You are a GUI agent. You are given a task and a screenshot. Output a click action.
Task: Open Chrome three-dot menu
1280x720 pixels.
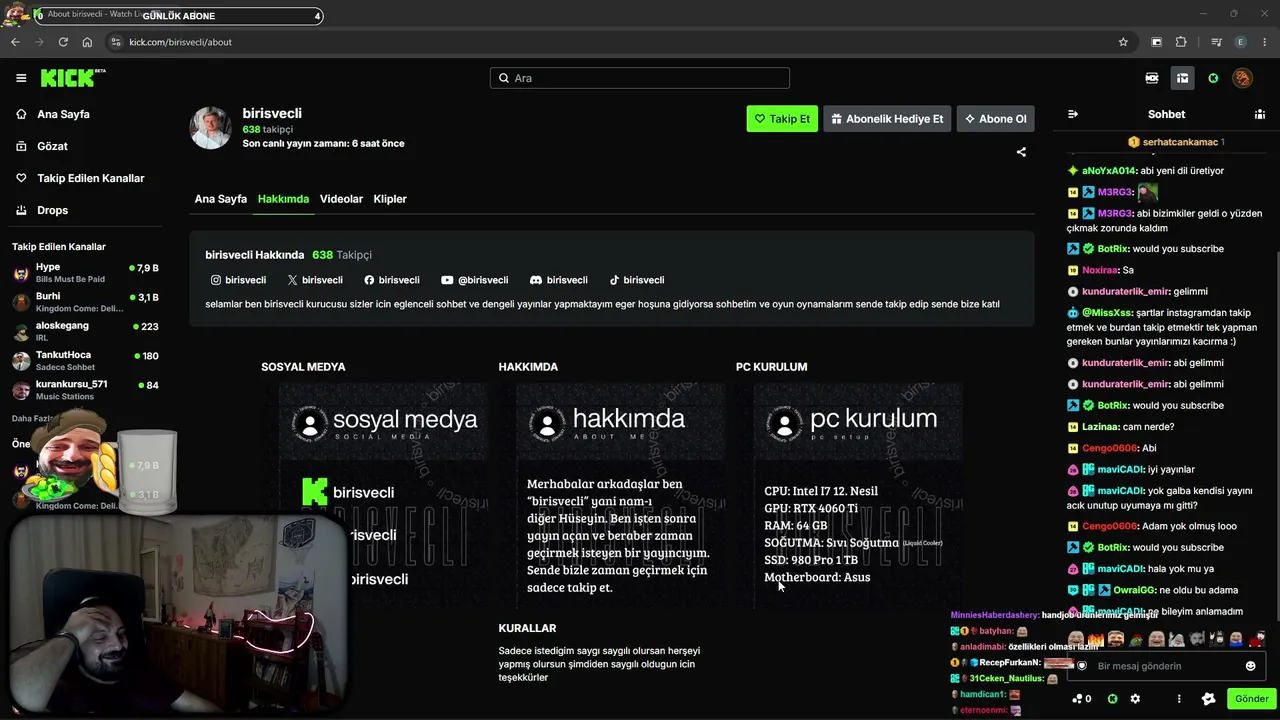1265,42
